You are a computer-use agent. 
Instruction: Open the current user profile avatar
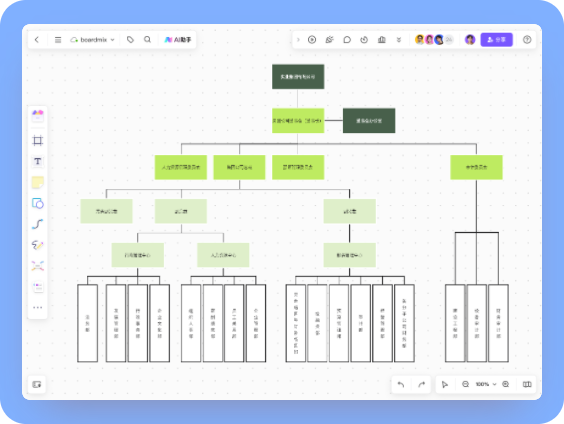(470, 40)
